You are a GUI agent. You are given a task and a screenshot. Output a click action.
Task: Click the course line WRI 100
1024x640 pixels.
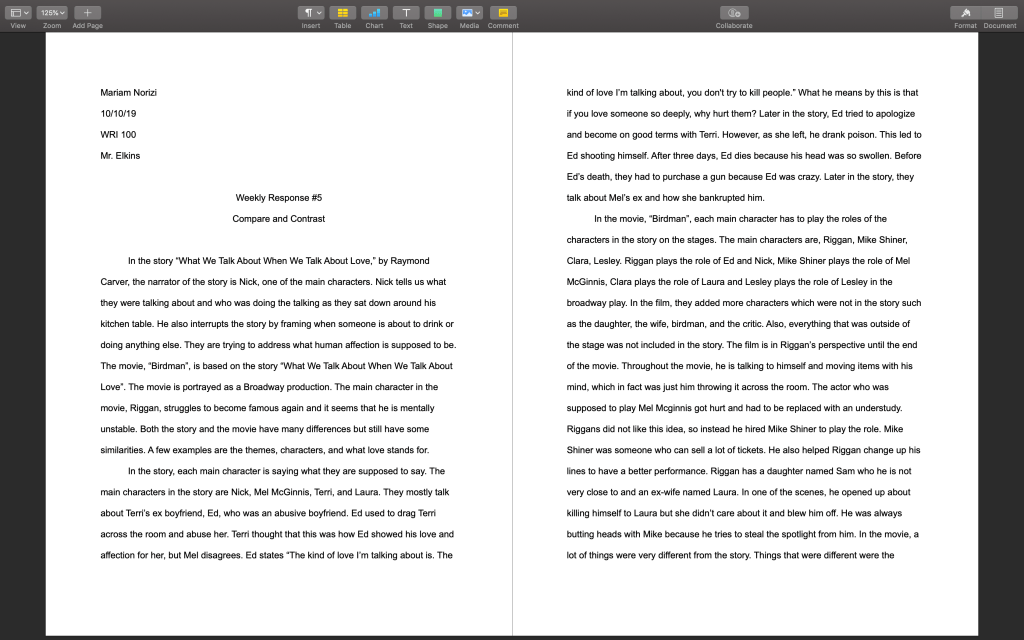pos(118,135)
